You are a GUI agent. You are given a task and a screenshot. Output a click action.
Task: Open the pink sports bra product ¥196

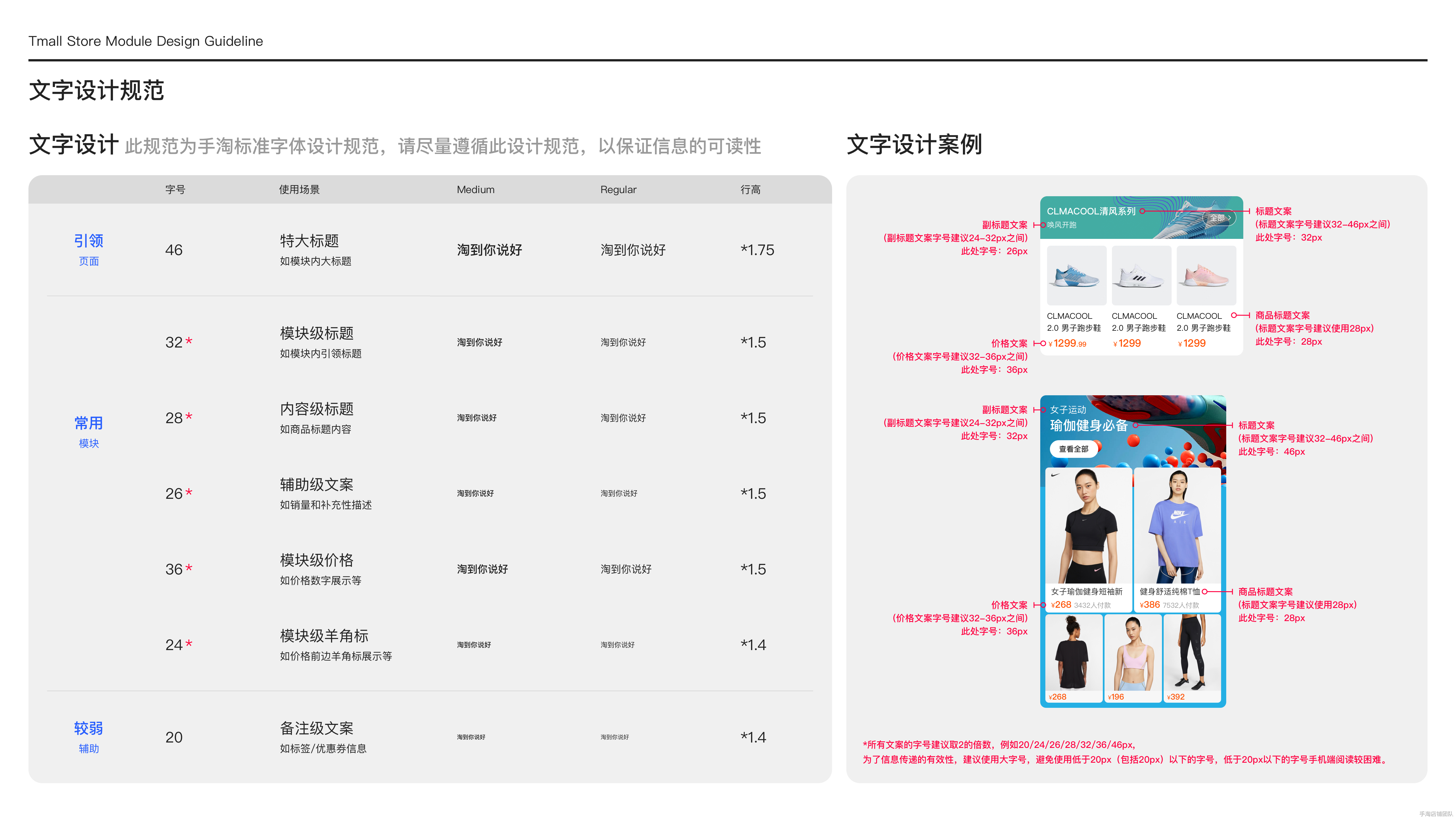click(x=1133, y=653)
